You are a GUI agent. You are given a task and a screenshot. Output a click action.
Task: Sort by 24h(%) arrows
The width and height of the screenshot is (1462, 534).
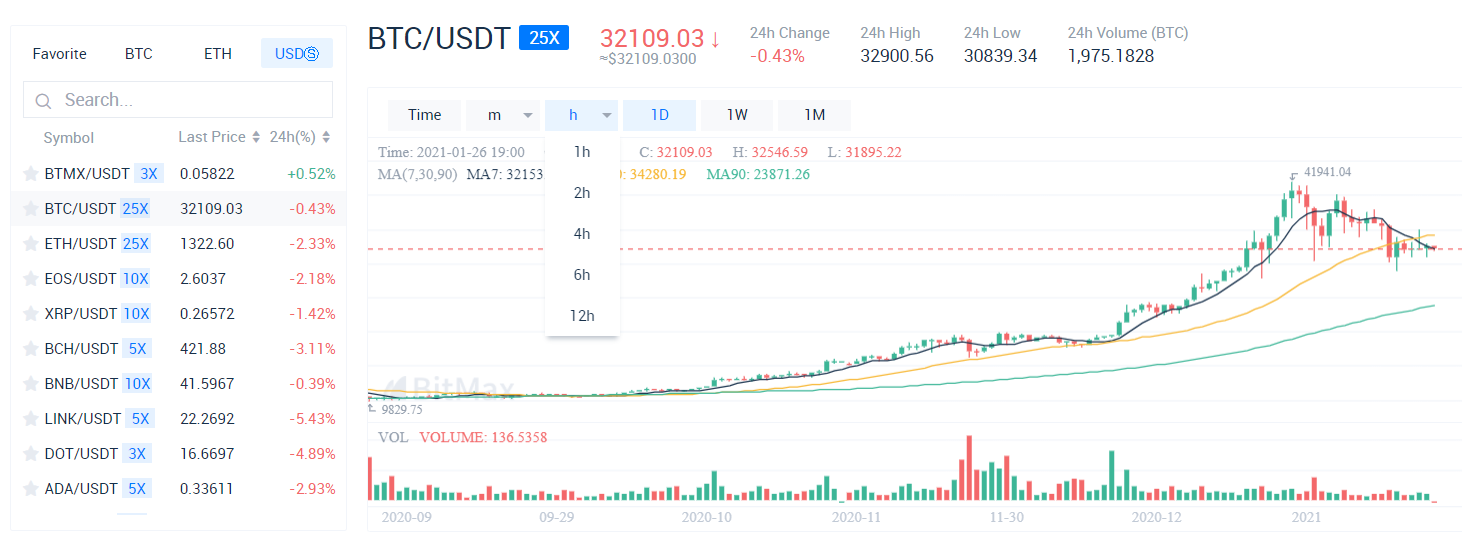(326, 137)
